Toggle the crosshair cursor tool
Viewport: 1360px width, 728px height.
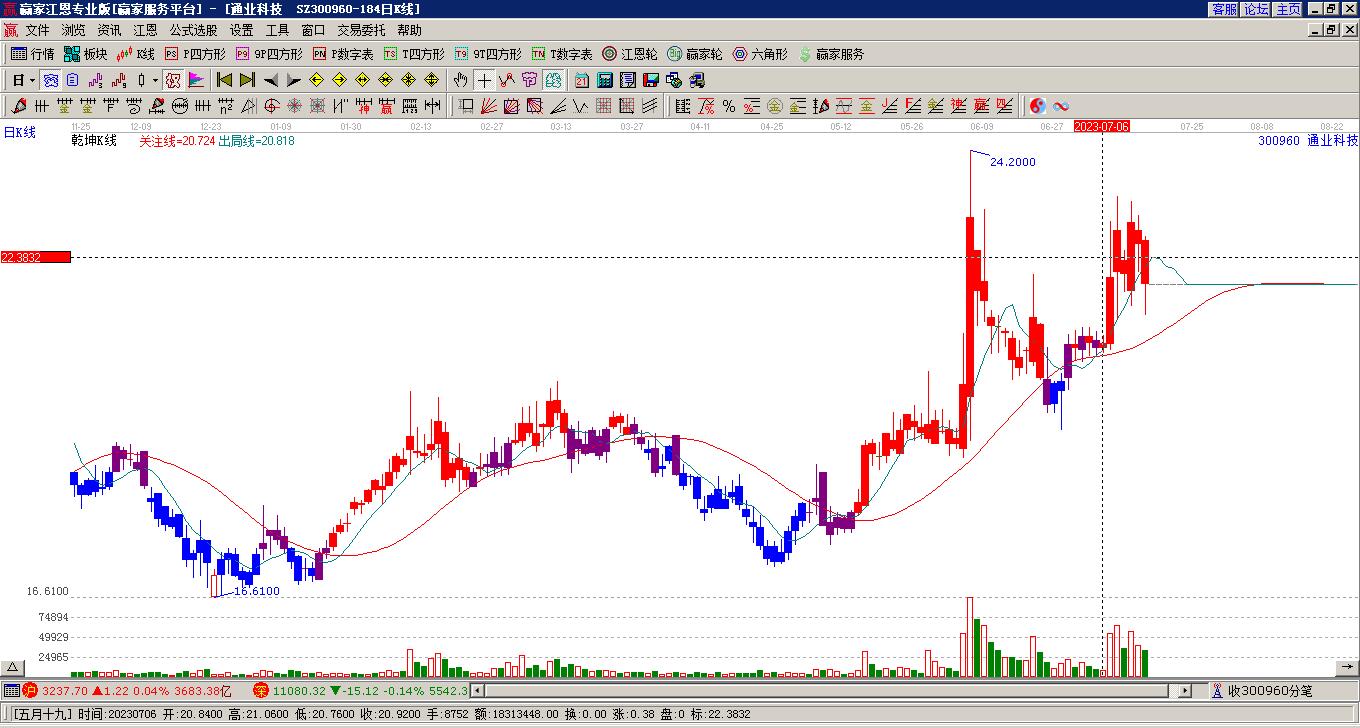click(x=484, y=80)
